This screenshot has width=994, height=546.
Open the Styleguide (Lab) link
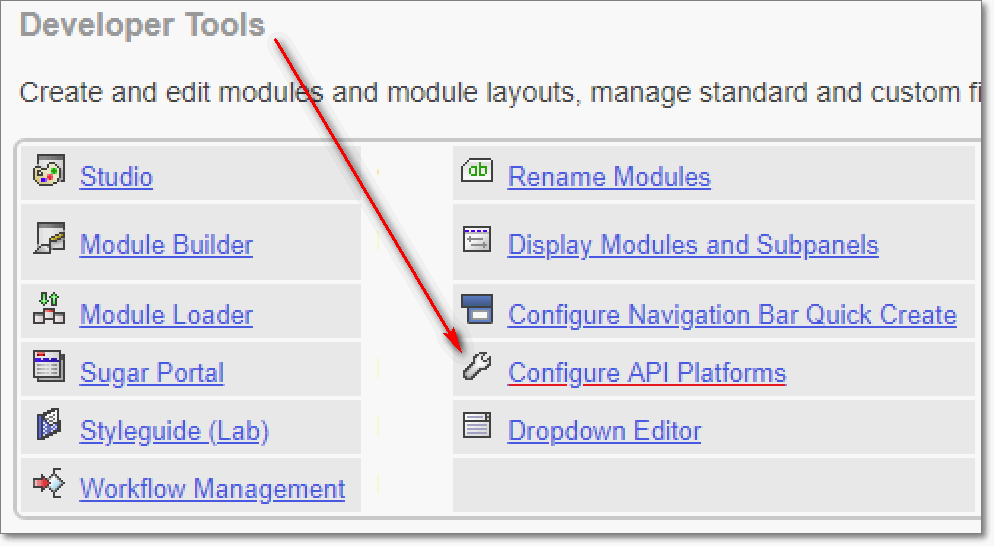tap(174, 431)
